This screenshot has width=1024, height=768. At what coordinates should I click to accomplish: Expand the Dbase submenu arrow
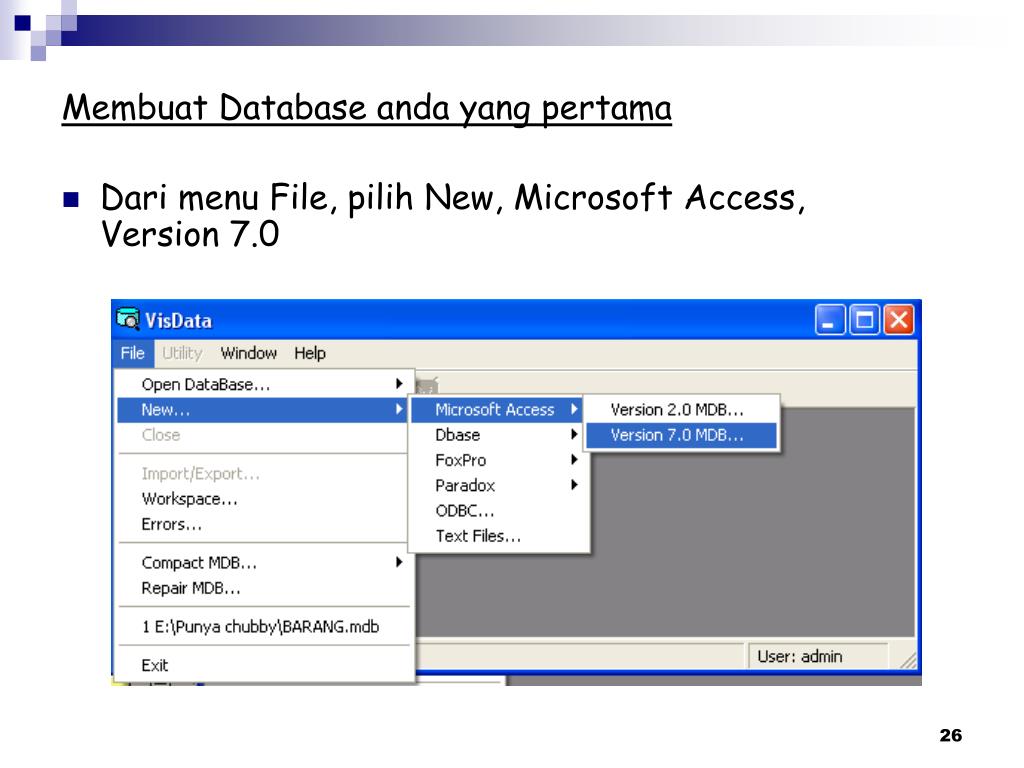(x=574, y=434)
